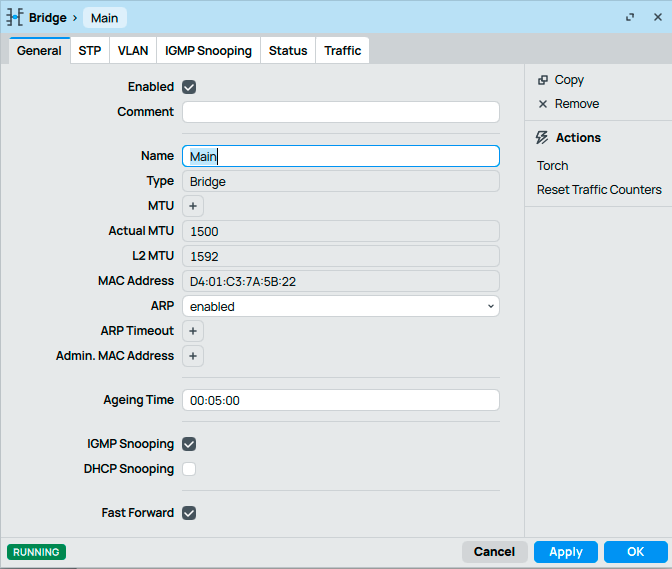Uncheck the Enabled checkbox

[x=189, y=88]
